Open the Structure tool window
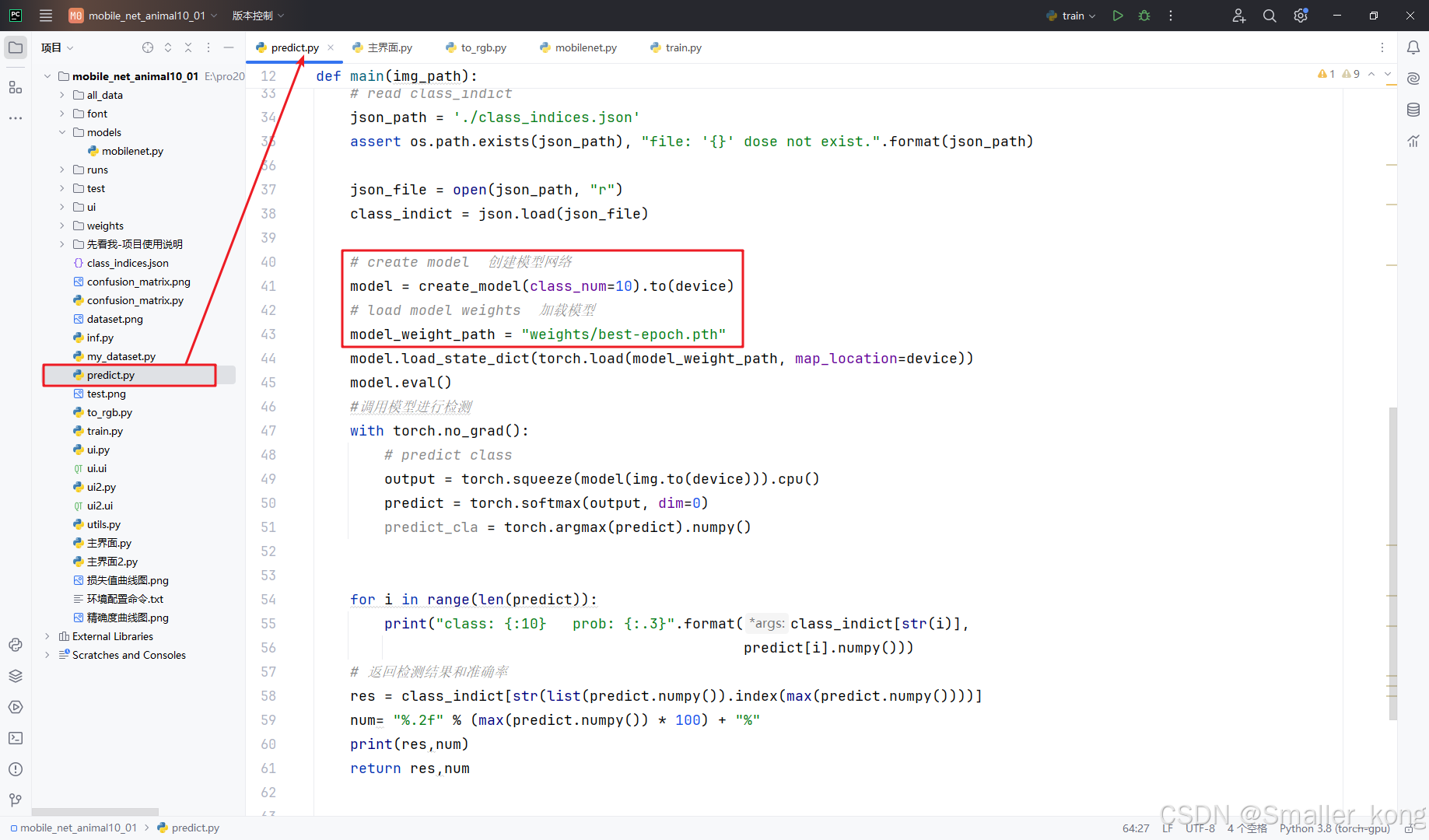The image size is (1429, 840). click(16, 87)
